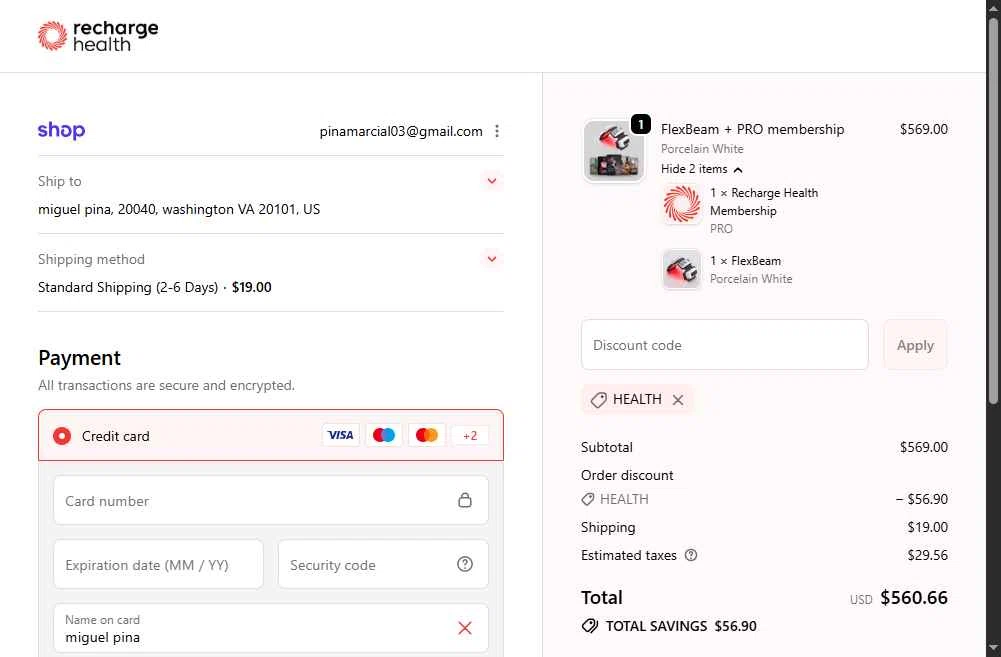Show the +2 additional card types
Image resolution: width=1001 pixels, height=657 pixels.
[470, 435]
